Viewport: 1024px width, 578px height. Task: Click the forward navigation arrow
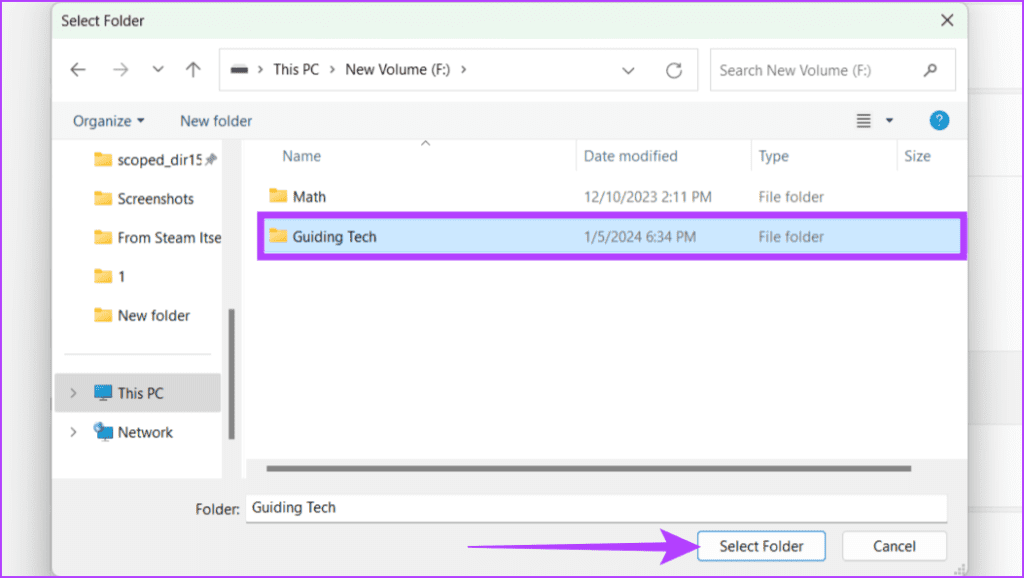[x=118, y=69]
